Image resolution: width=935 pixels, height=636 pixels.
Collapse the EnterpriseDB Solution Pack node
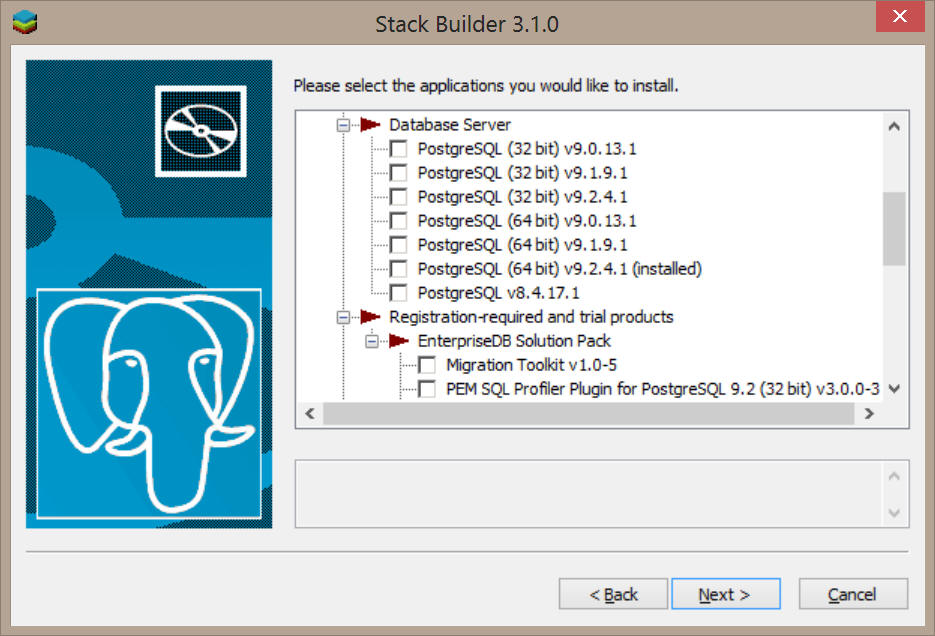pos(371,341)
